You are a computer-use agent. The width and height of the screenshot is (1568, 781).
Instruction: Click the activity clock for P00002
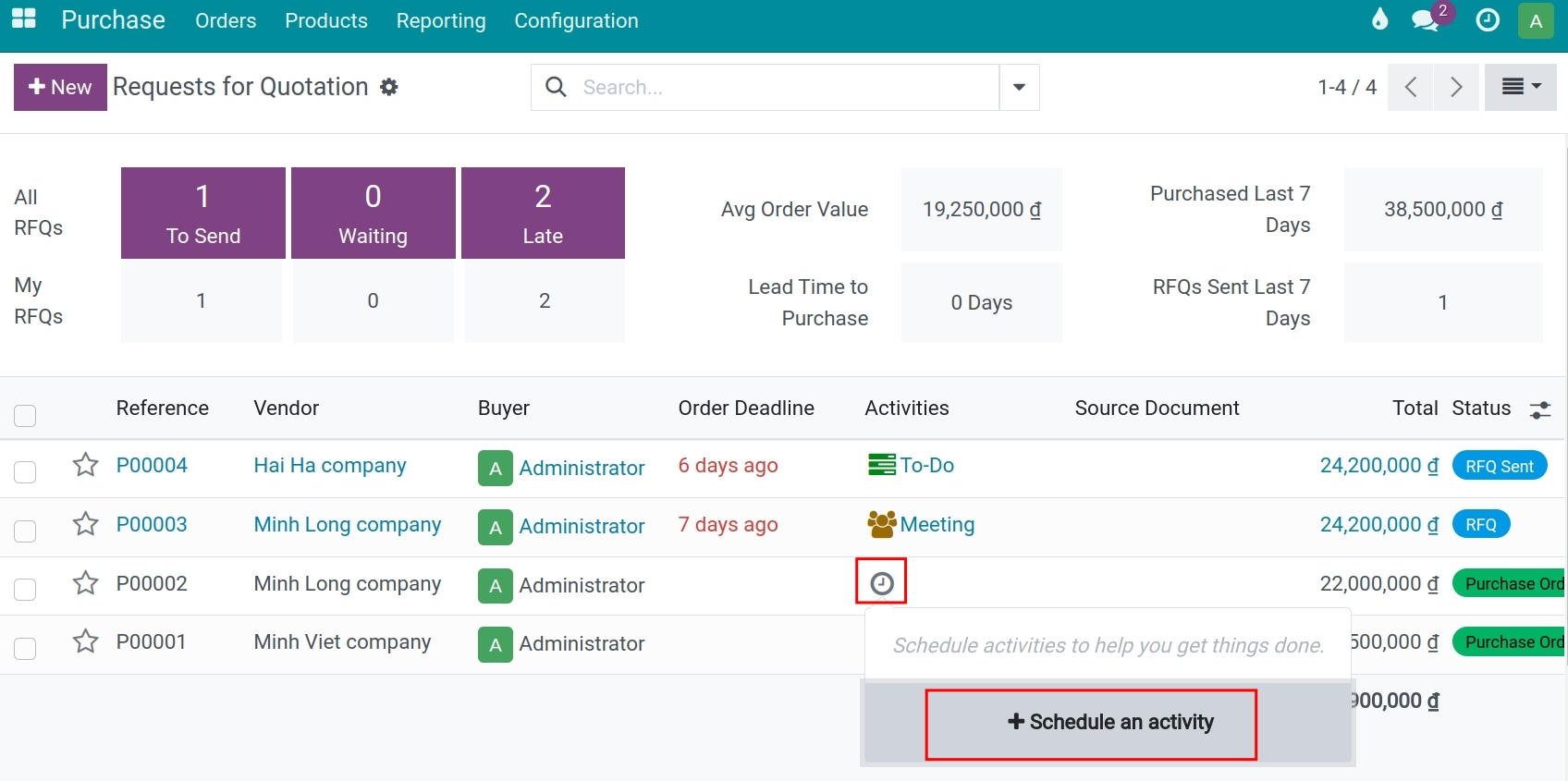click(882, 583)
